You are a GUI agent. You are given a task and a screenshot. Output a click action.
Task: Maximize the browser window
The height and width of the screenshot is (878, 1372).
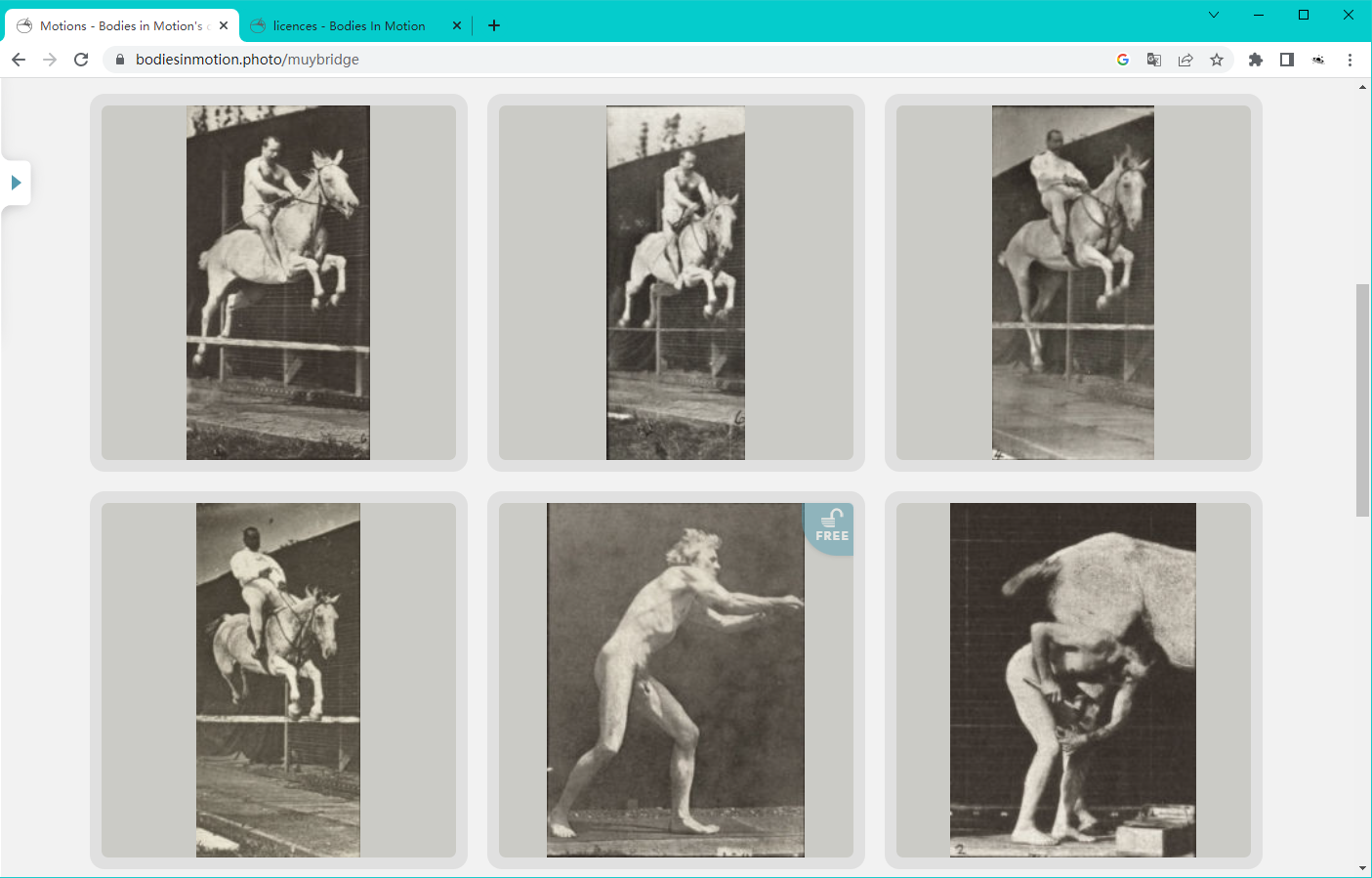(x=1304, y=15)
